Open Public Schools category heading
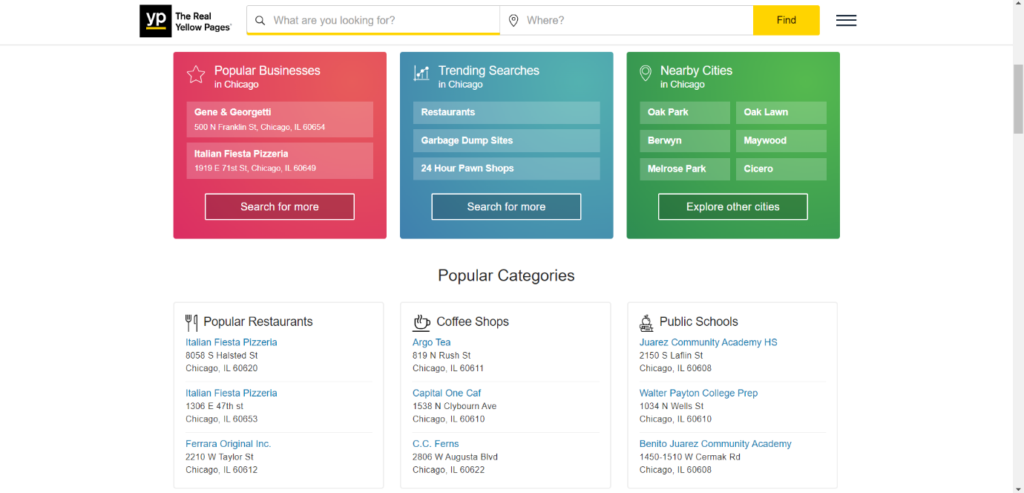Screen dimensions: 1024x493 699,322
